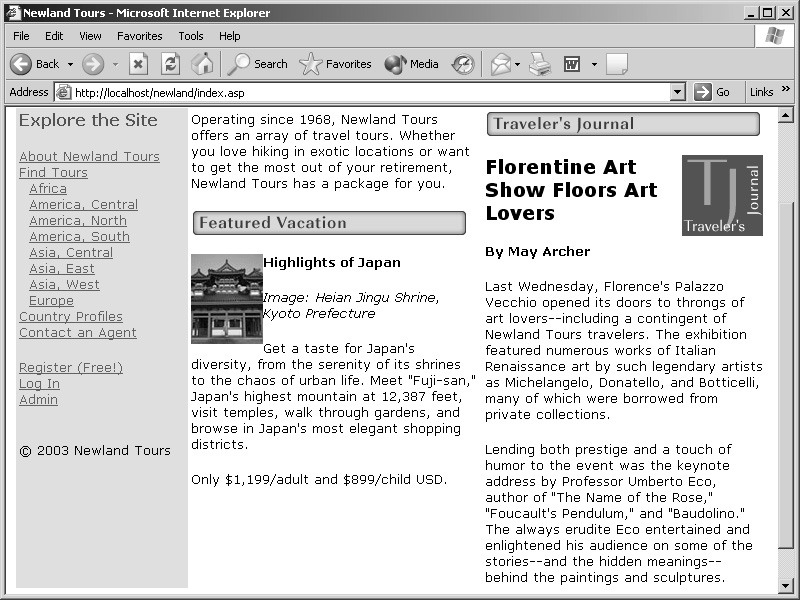Open the View menu
The image size is (800, 600).
[x=90, y=36]
